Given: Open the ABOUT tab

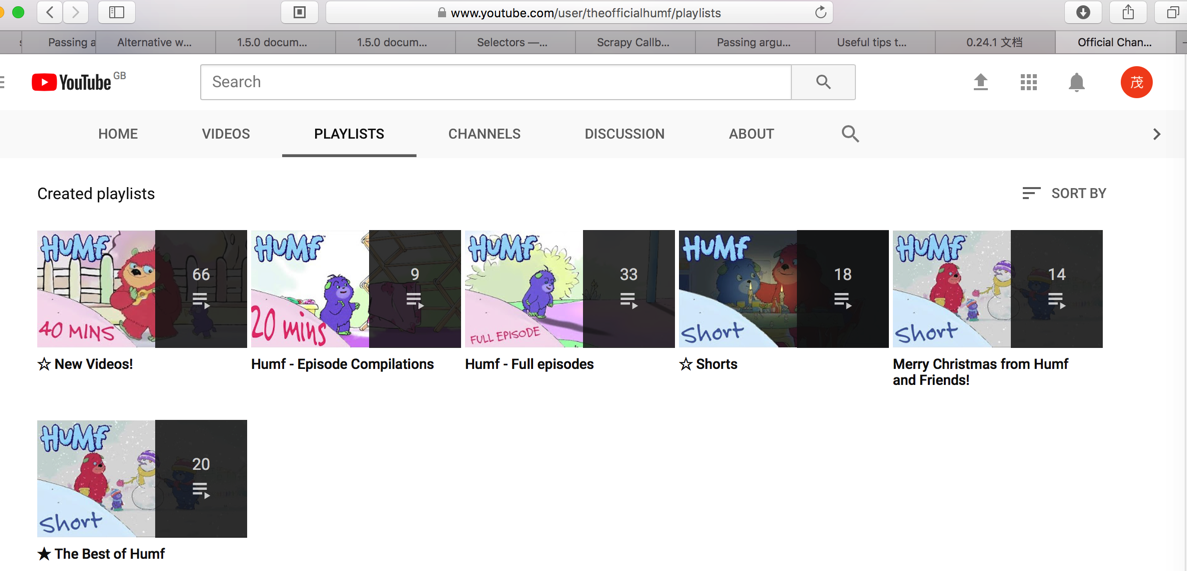Looking at the screenshot, I should 751,134.
